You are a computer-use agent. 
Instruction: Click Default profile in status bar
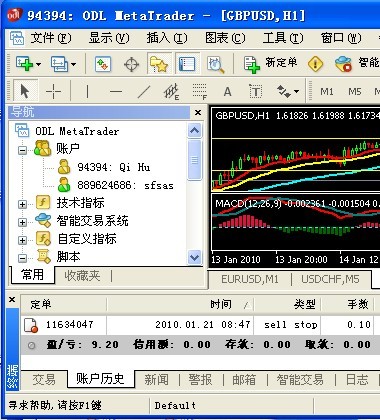coord(175,406)
